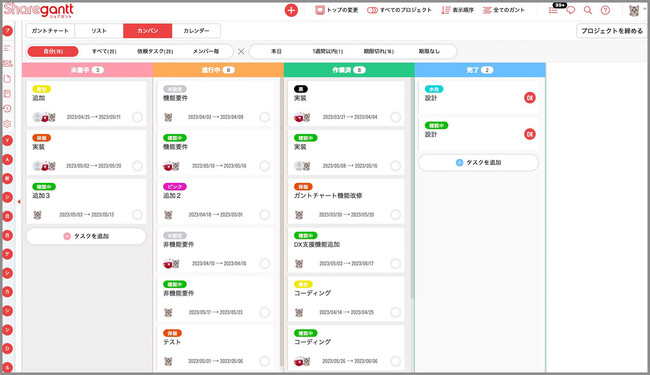Open notification list icon with 99+ badge
The height and width of the screenshot is (375, 650).
[x=554, y=10]
